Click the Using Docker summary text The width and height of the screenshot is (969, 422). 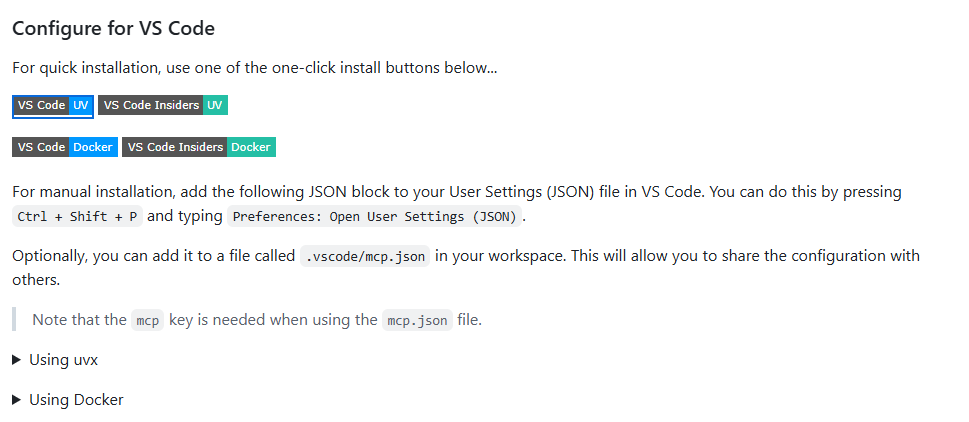click(x=76, y=400)
